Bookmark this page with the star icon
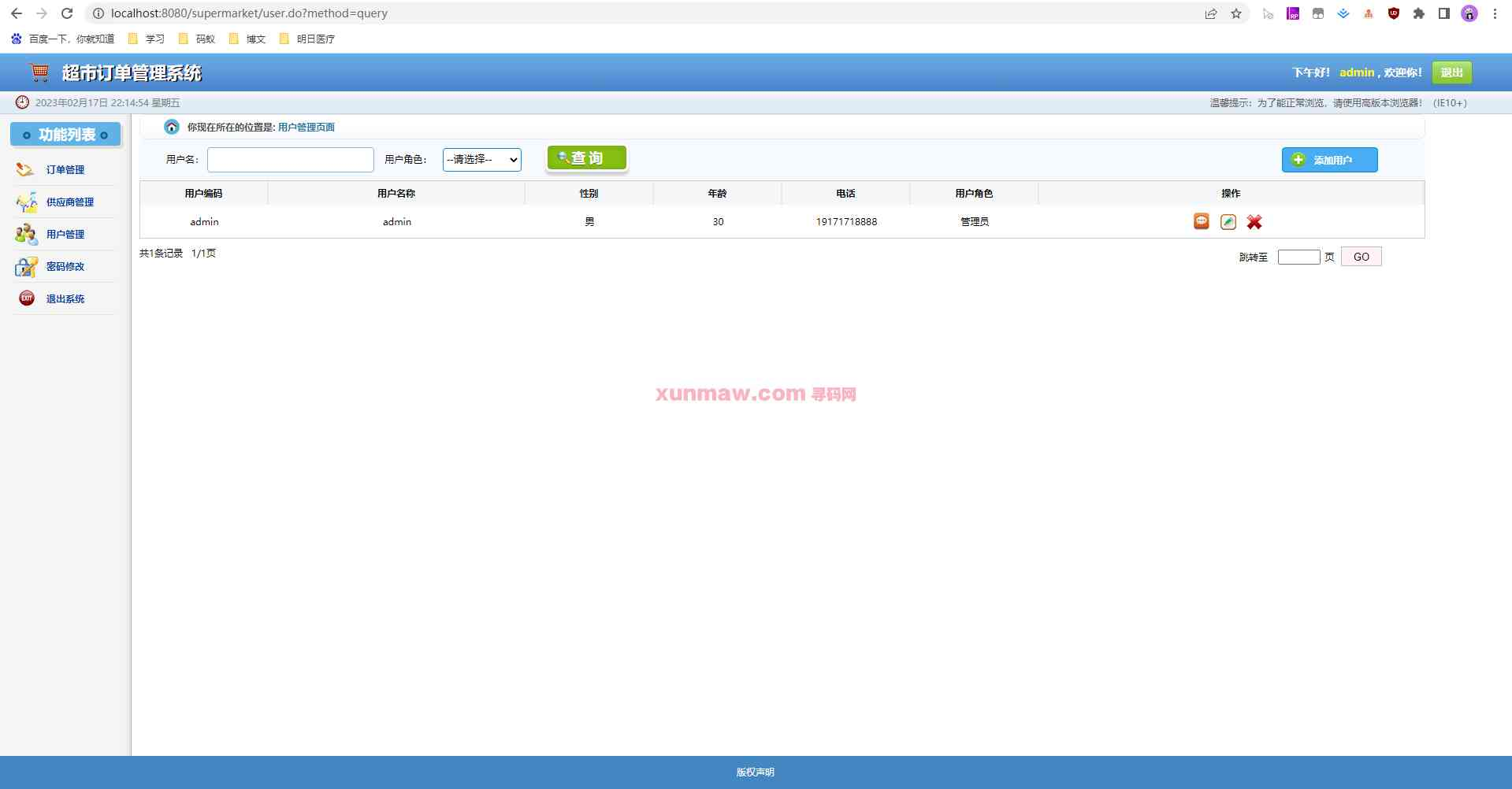The width and height of the screenshot is (1512, 789). click(x=1236, y=13)
